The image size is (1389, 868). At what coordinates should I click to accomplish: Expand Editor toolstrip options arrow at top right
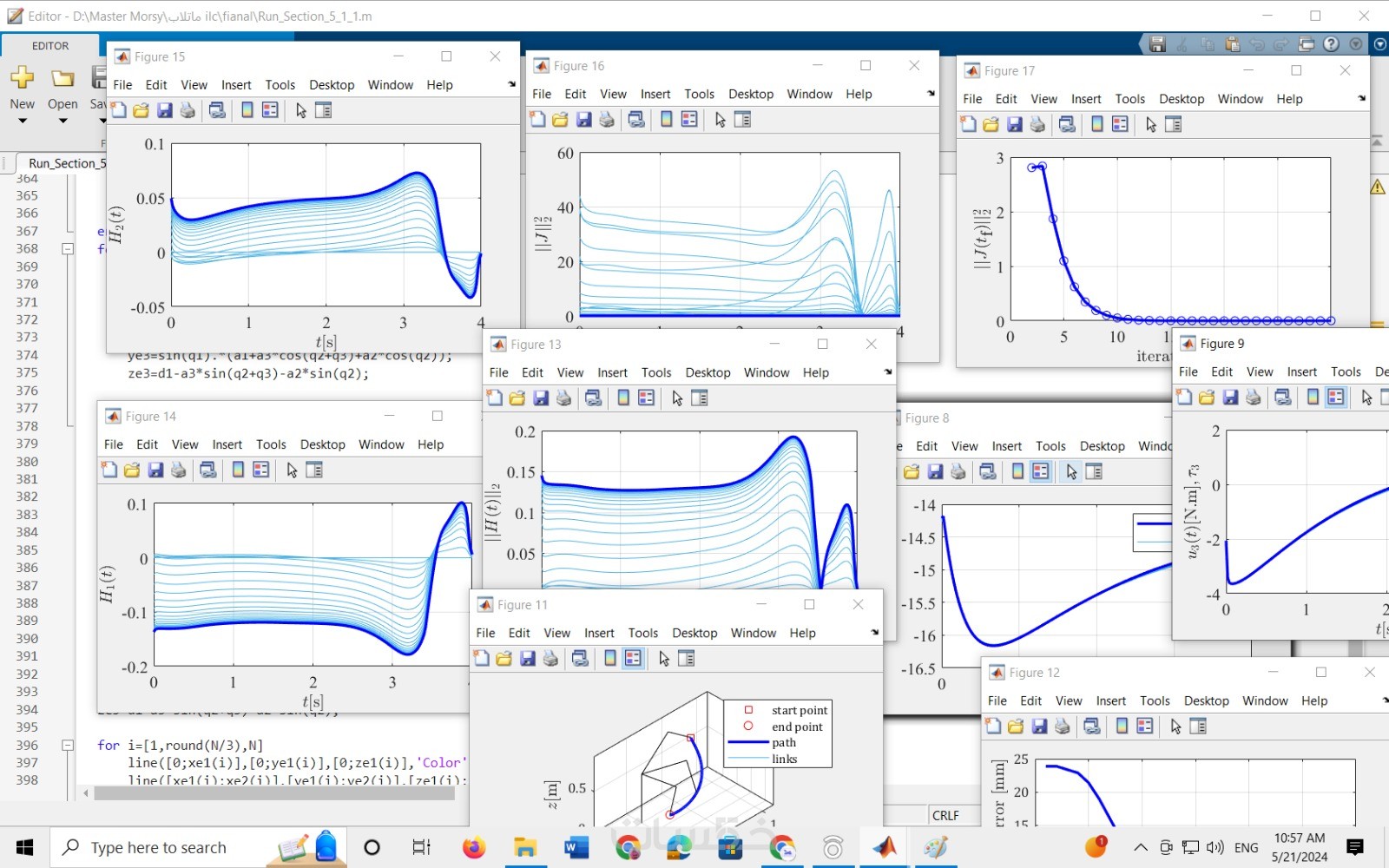click(1380, 44)
